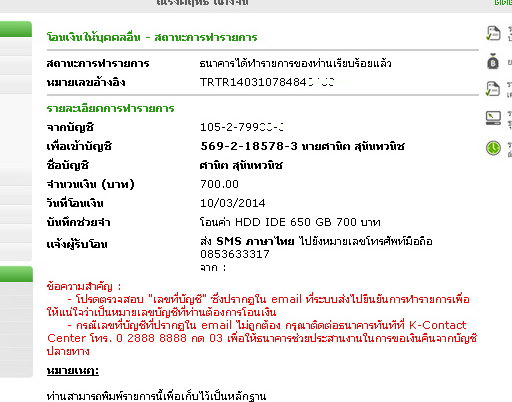This screenshot has width=512, height=402.
Task: Select the memo 'โอนค่า HDD IDE 650 GB 700 บาท'
Action: tap(290, 222)
